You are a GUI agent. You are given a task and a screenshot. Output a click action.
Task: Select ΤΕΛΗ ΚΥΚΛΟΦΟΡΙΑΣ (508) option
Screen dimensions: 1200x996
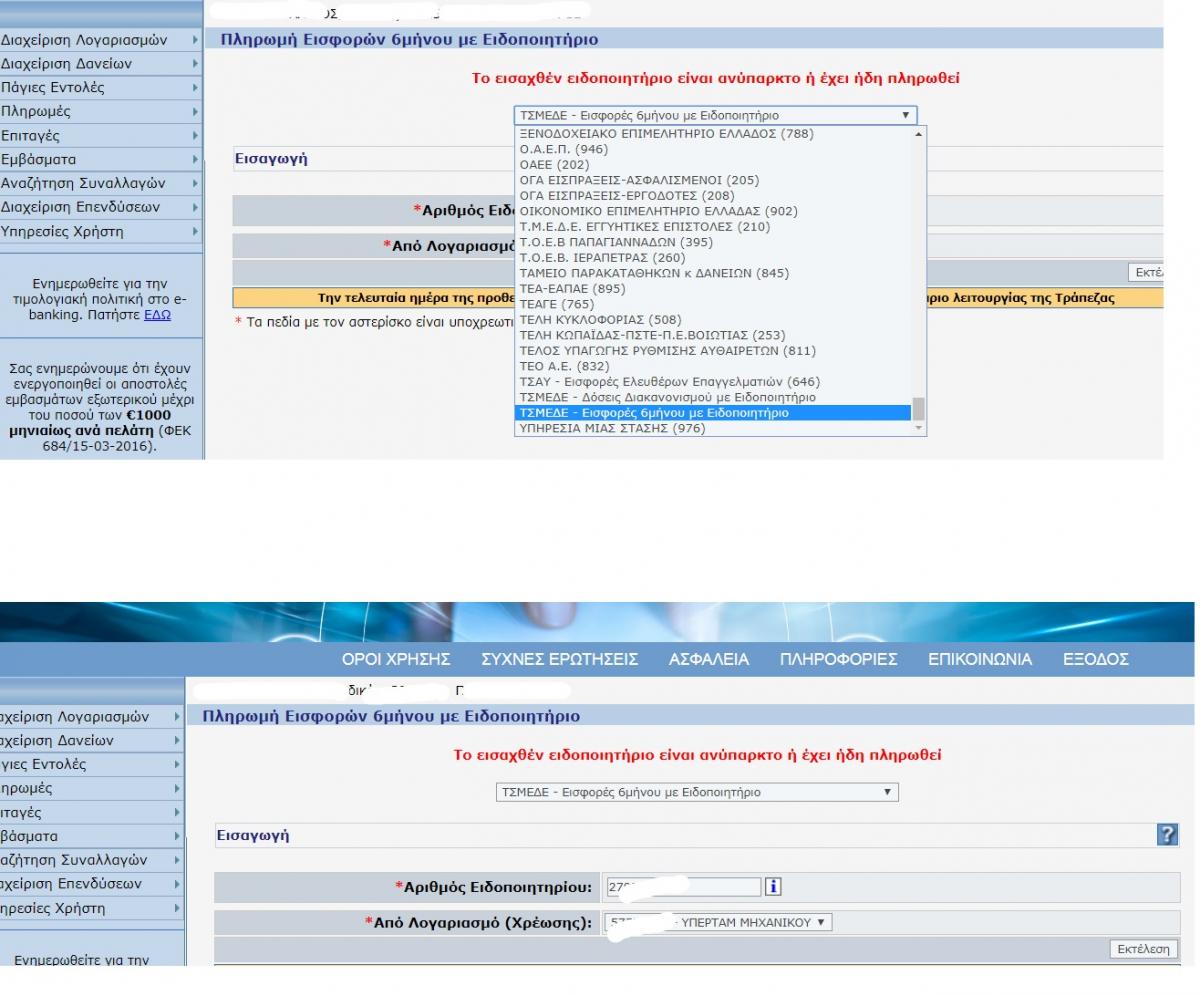pos(713,320)
